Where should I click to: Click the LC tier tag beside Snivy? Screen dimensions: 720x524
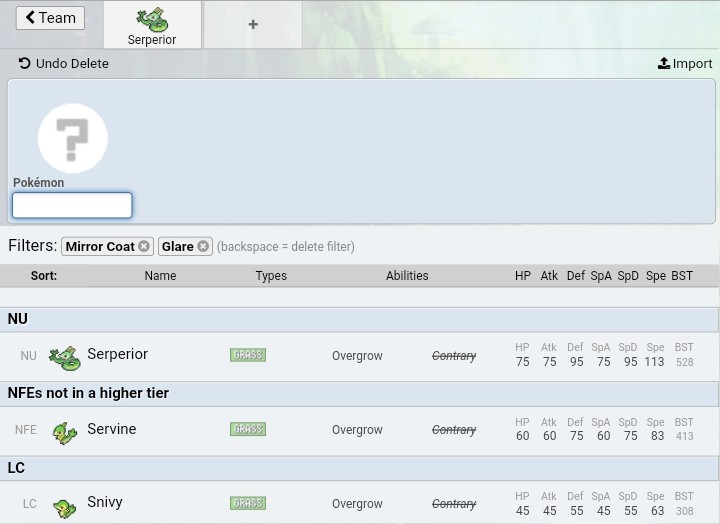29,504
